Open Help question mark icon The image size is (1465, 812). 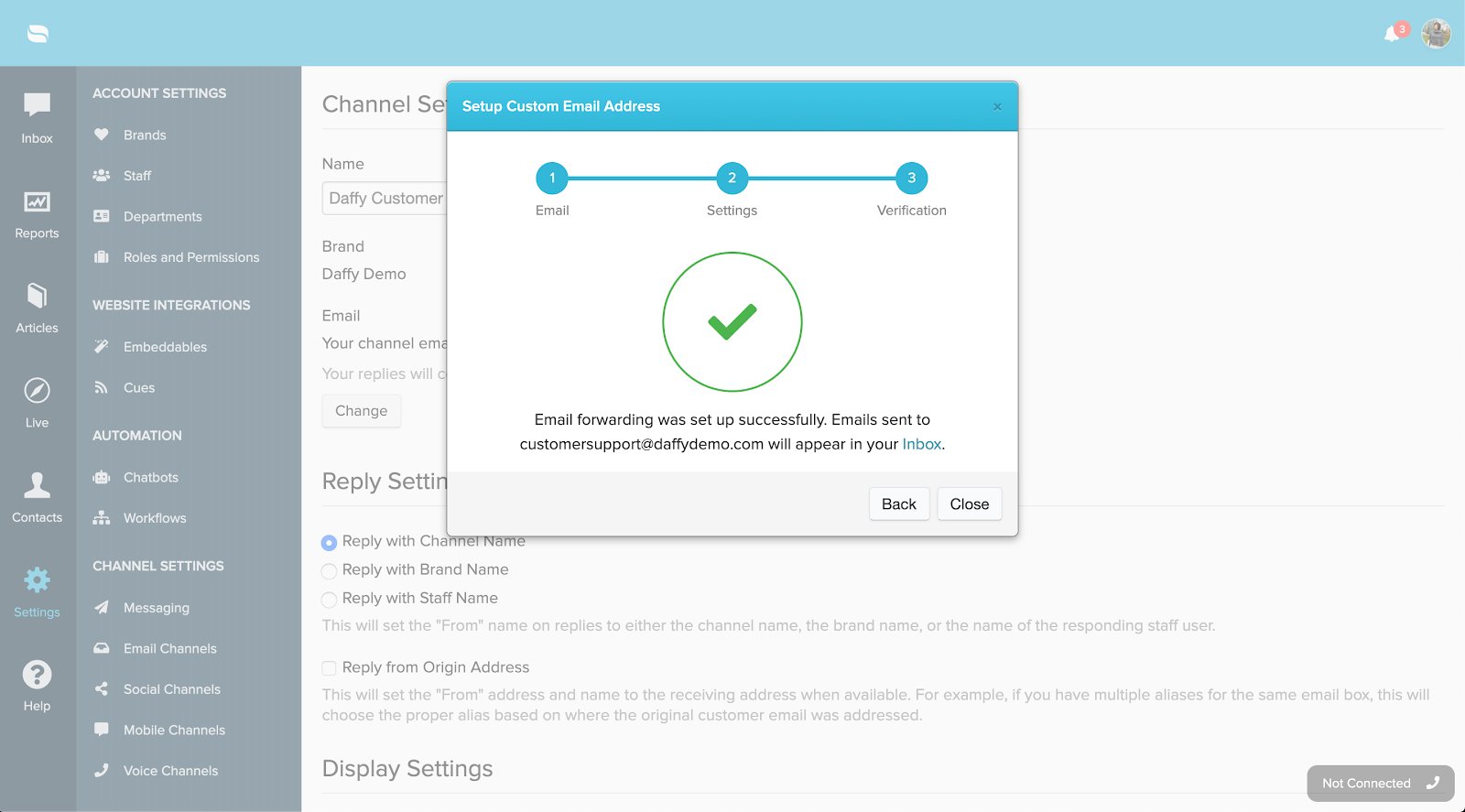click(x=37, y=675)
